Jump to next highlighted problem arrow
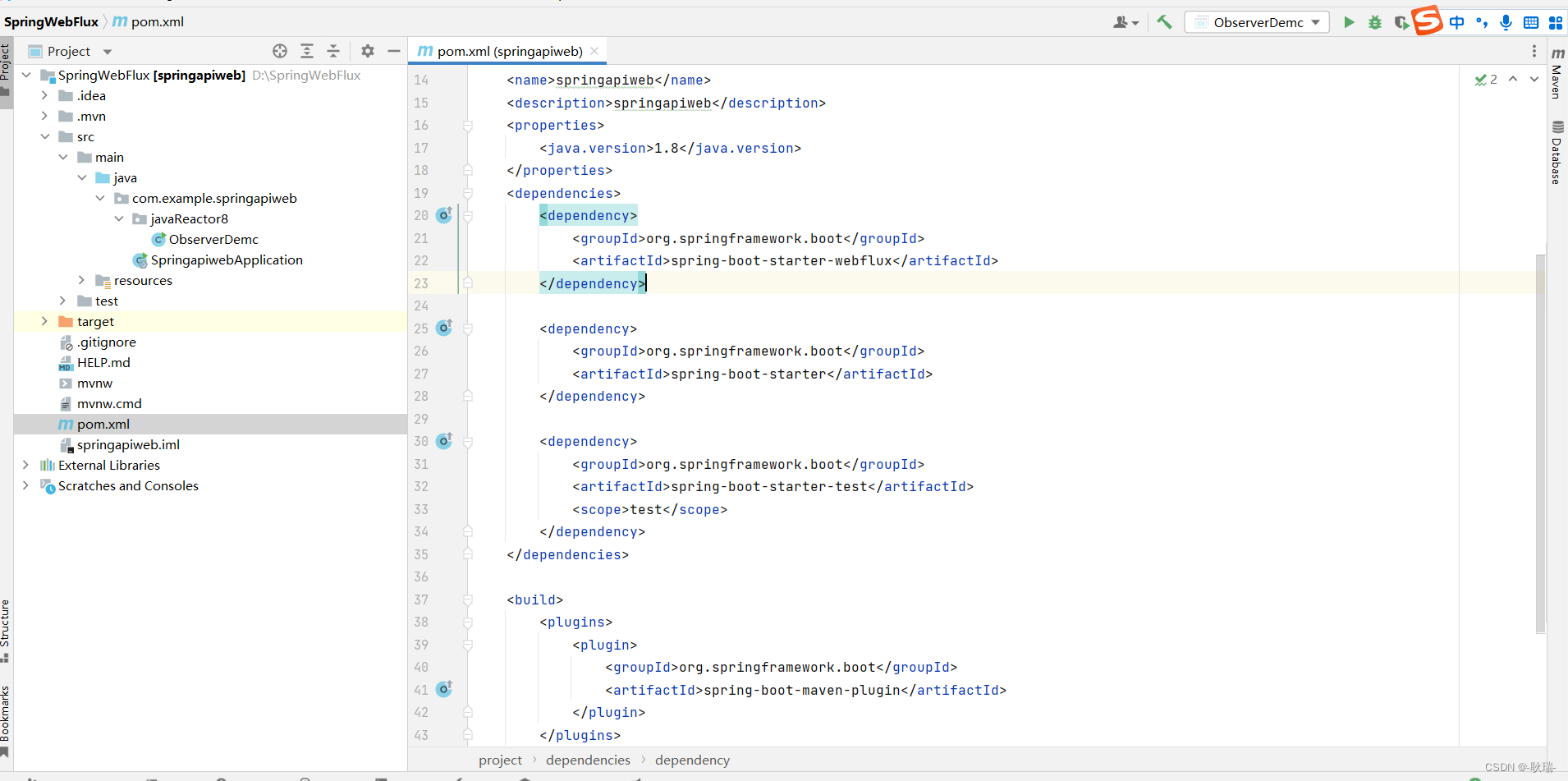 point(1534,79)
